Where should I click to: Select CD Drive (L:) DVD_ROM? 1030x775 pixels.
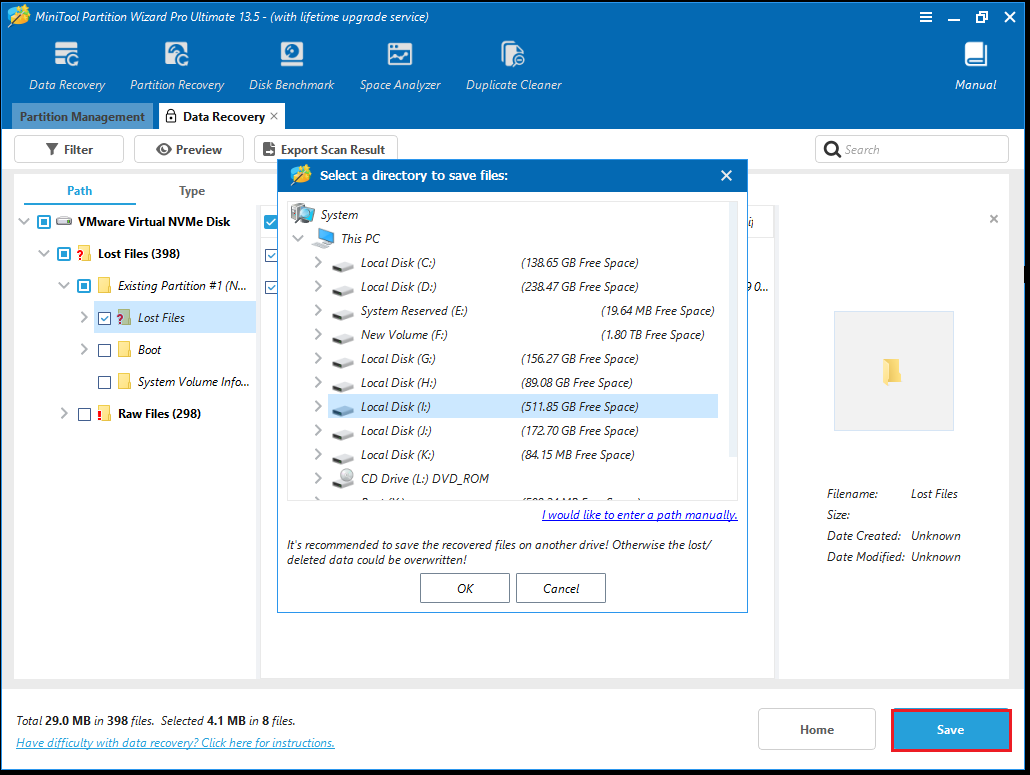click(523, 479)
